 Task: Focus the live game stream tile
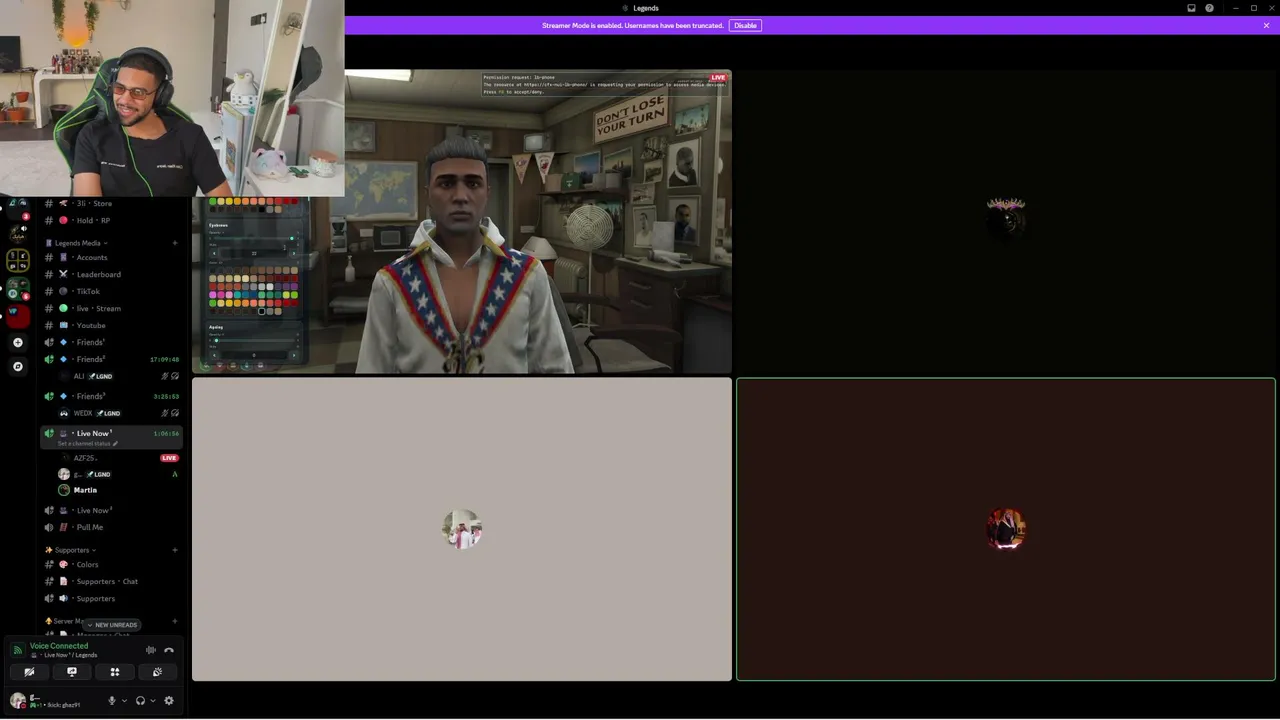pos(462,221)
